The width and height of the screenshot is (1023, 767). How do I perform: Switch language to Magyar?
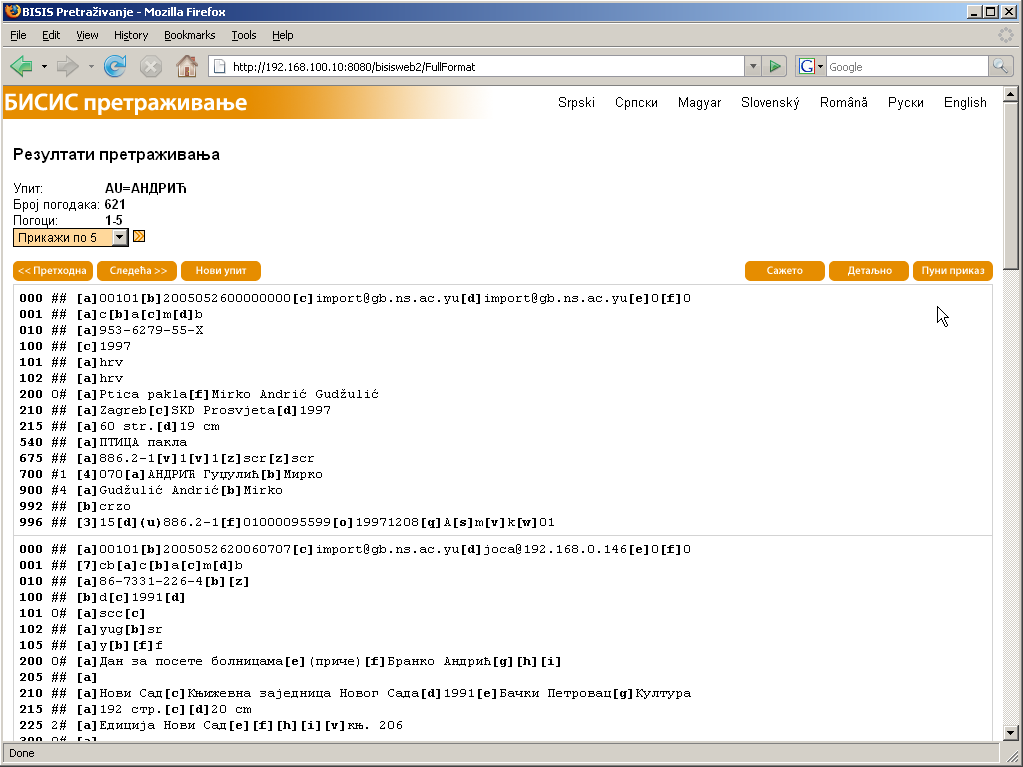click(699, 102)
